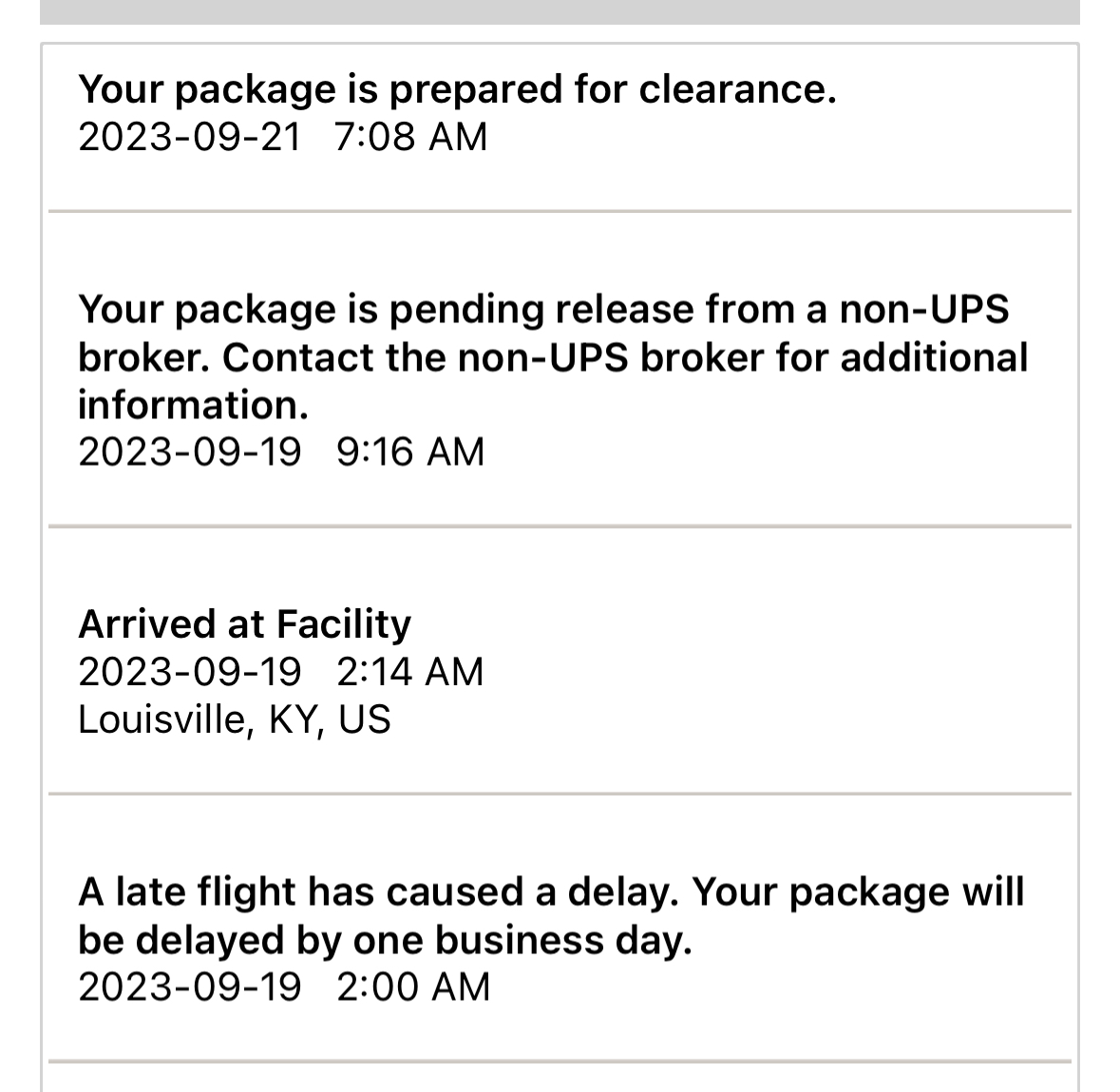Click the word "information." in broker message
The image size is (1120, 1092).
pyautogui.click(x=193, y=405)
